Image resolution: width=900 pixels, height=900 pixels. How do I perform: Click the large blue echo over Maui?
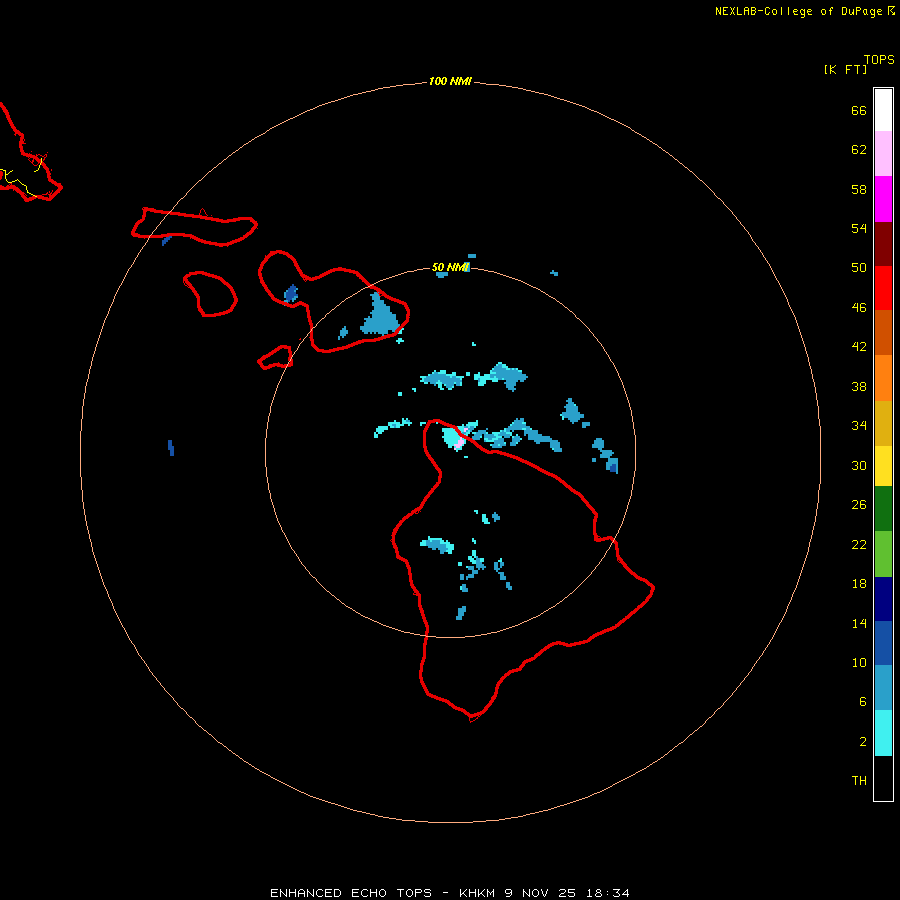[380, 316]
